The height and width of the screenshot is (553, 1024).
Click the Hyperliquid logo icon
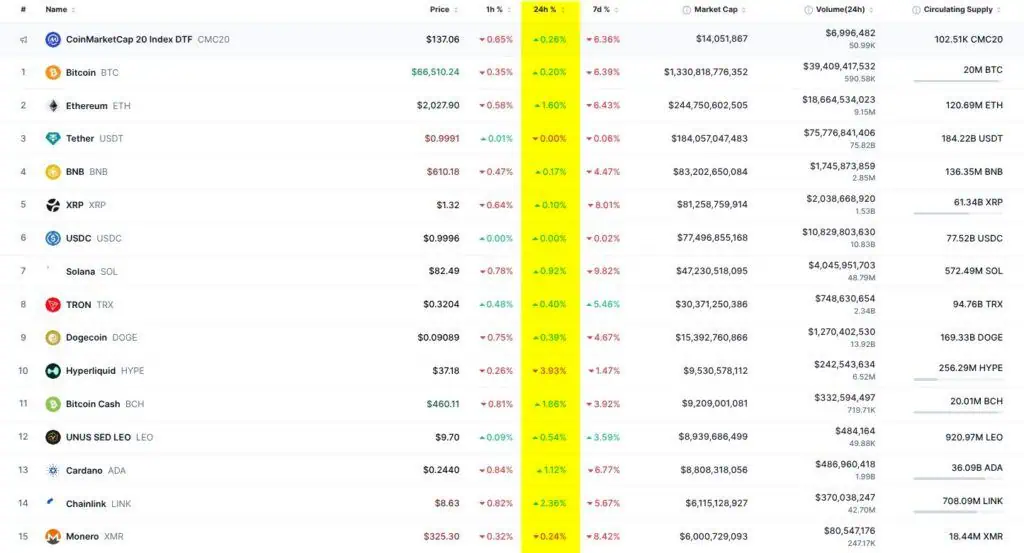coord(53,371)
